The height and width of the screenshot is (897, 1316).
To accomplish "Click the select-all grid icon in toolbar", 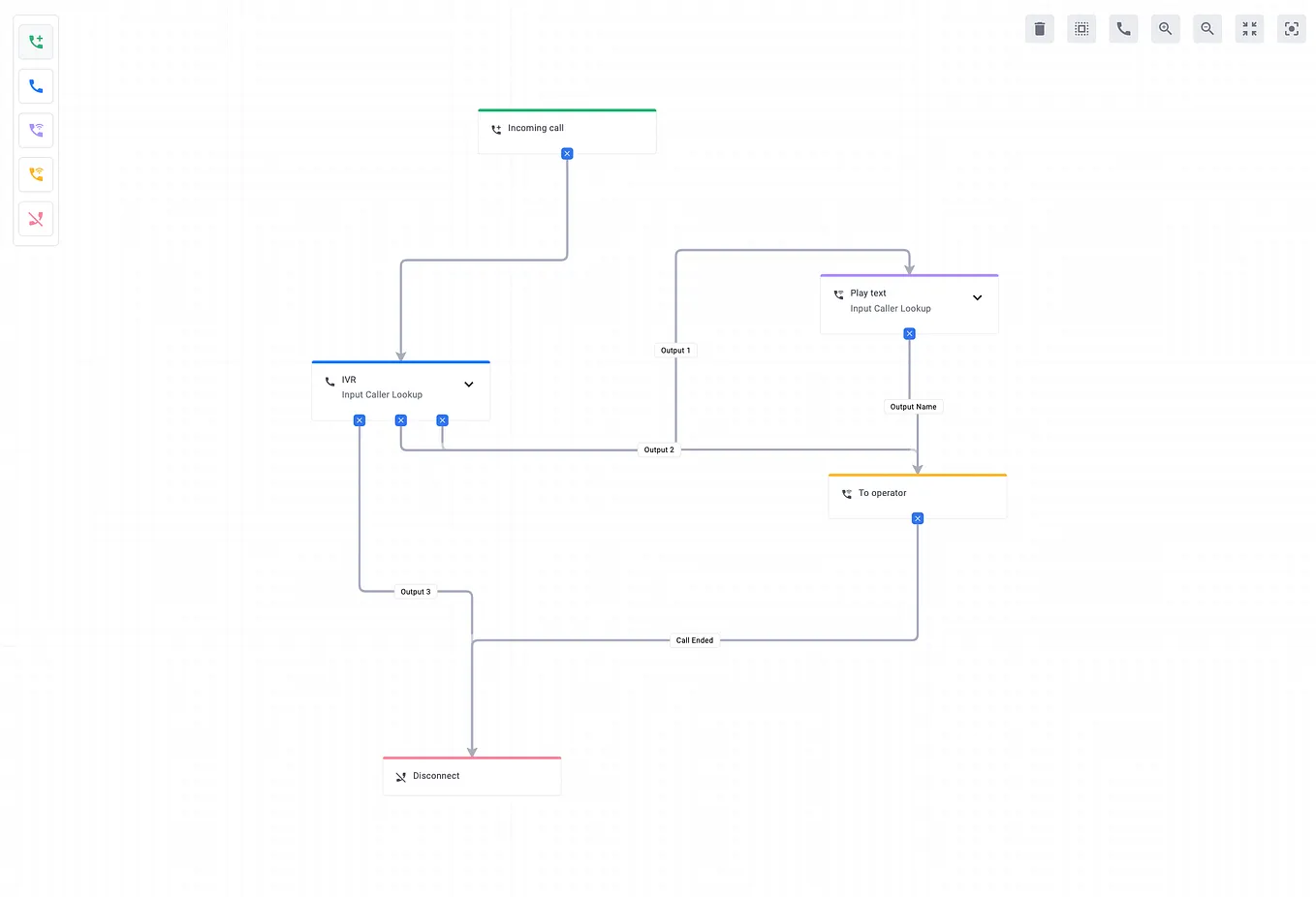I will point(1081,28).
